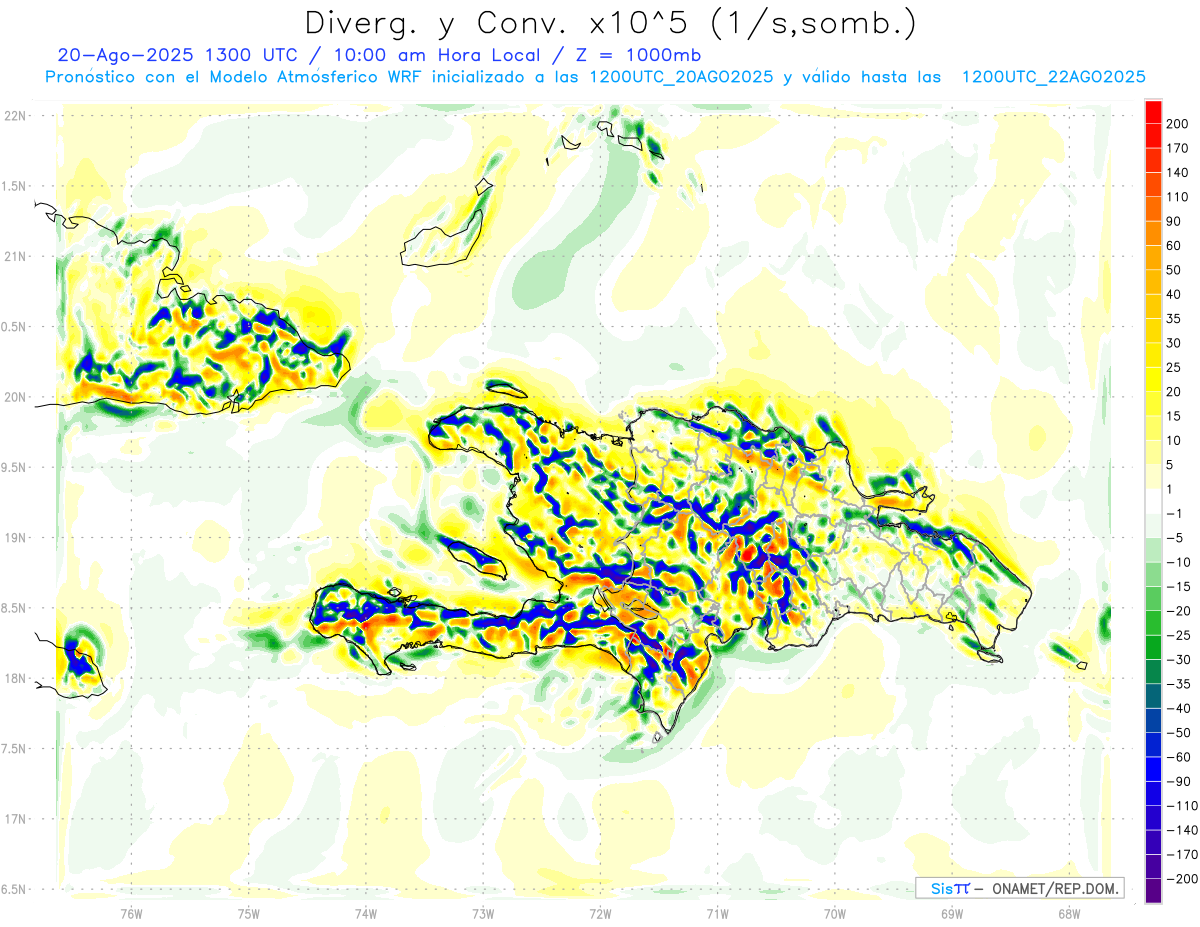Click the colorbar value "-40"
This screenshot has width=1200, height=927.
click(x=1177, y=708)
